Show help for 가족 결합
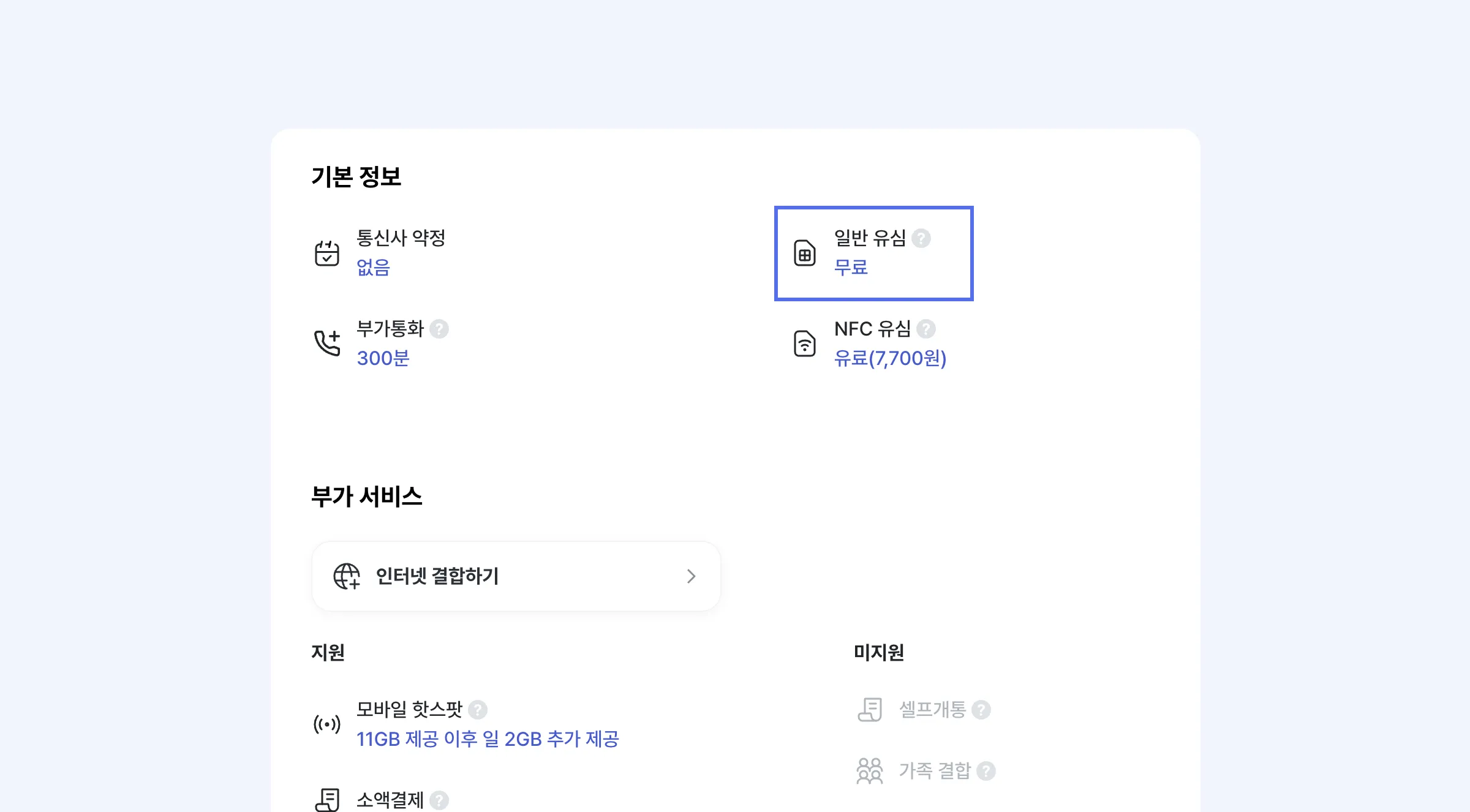The height and width of the screenshot is (812, 1470). 986,770
